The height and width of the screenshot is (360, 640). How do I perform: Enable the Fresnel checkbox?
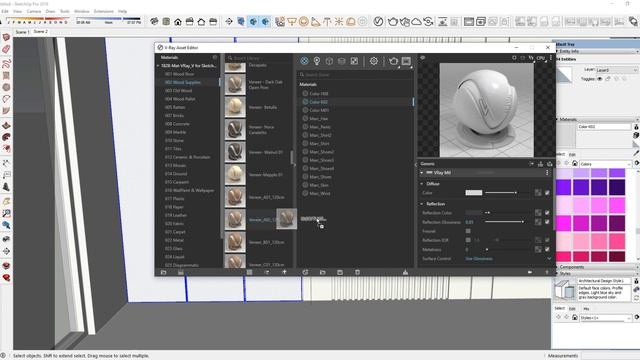(x=468, y=231)
